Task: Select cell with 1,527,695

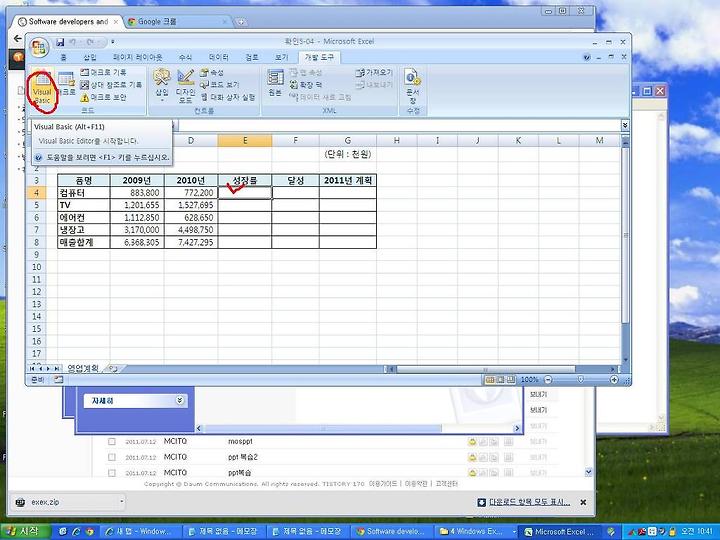Action: click(x=191, y=205)
